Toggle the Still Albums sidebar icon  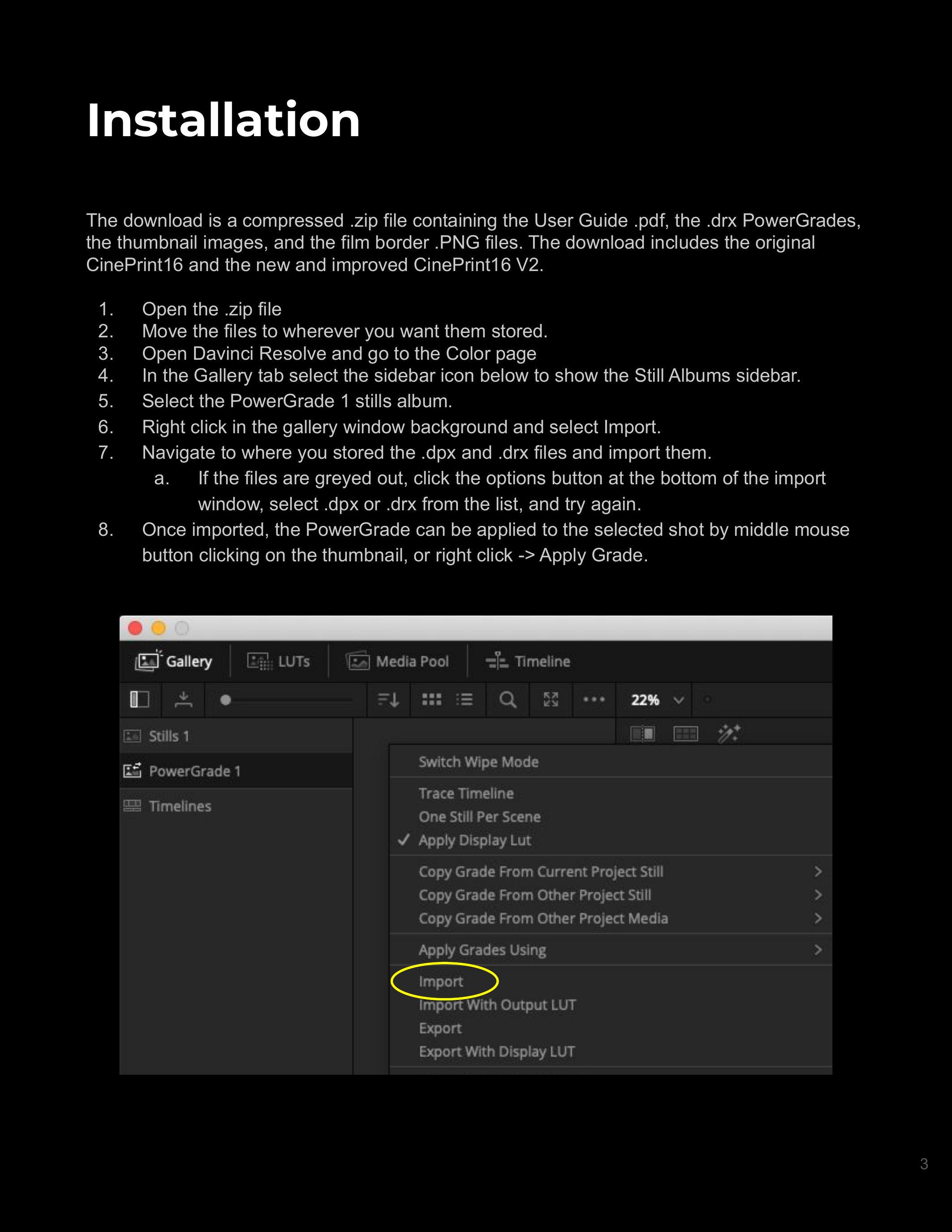pyautogui.click(x=139, y=699)
